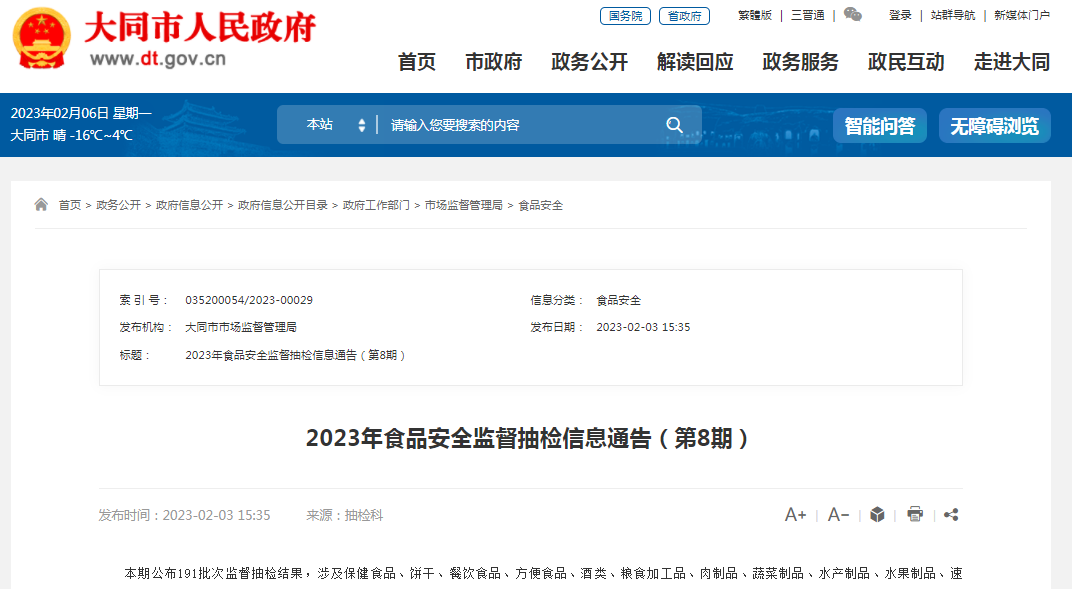1072x589 pixels.
Task: Open 首页 in main navigation
Action: tap(417, 62)
